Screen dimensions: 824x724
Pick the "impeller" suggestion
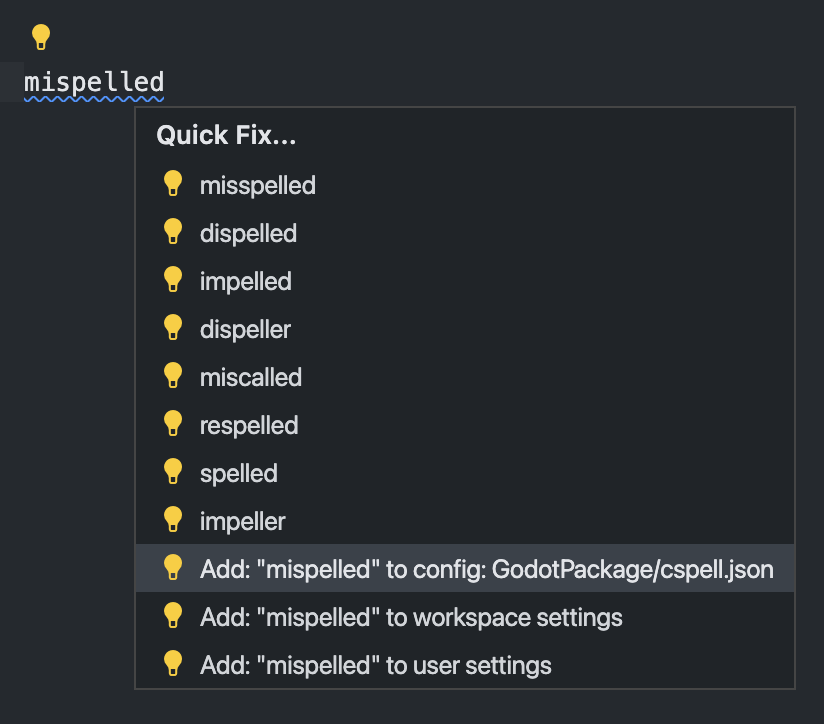242,521
